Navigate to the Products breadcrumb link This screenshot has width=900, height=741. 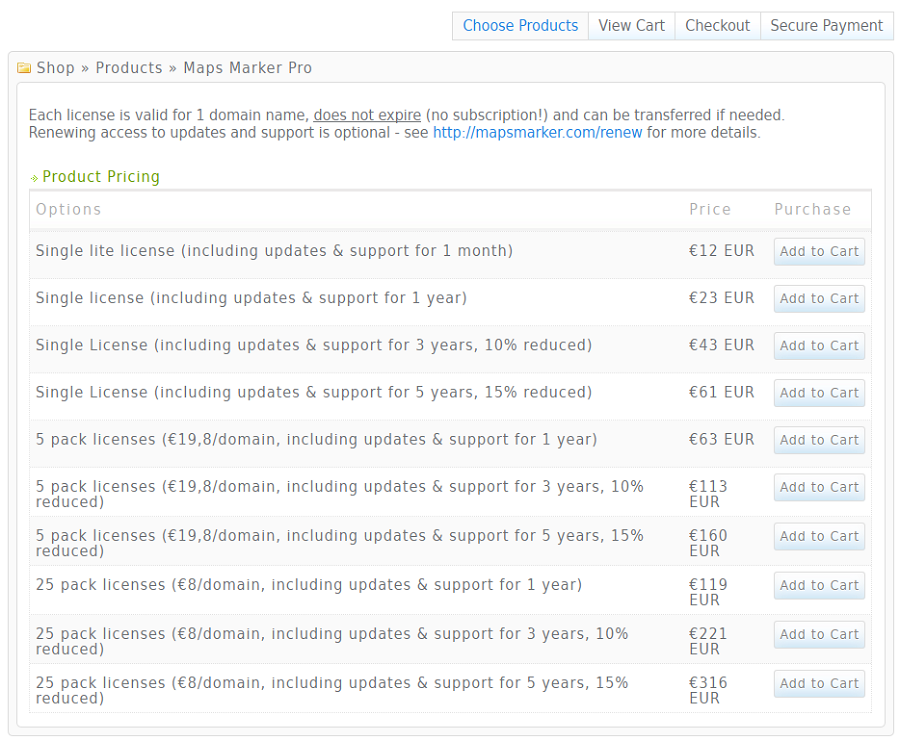click(129, 68)
